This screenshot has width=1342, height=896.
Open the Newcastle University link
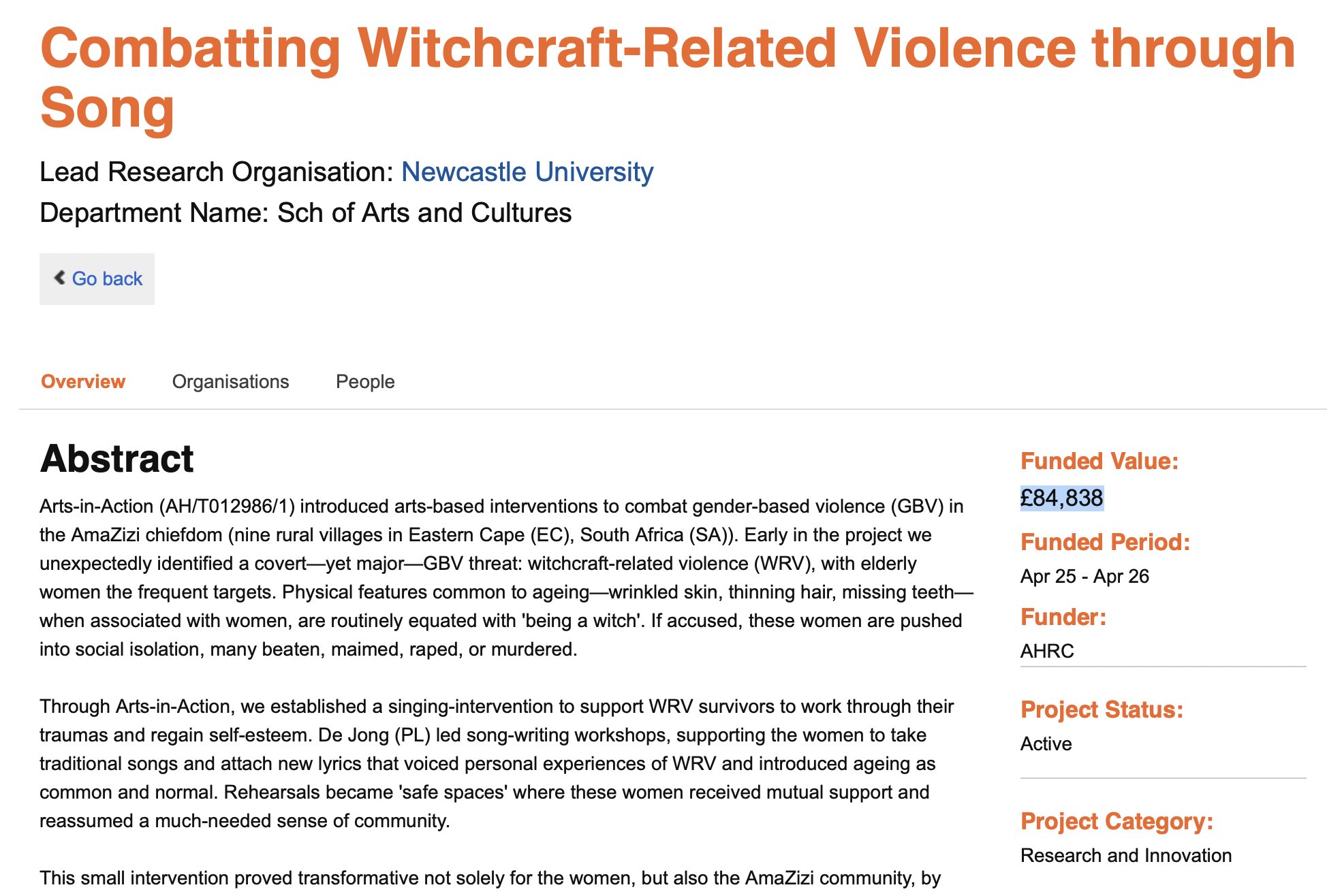[527, 172]
